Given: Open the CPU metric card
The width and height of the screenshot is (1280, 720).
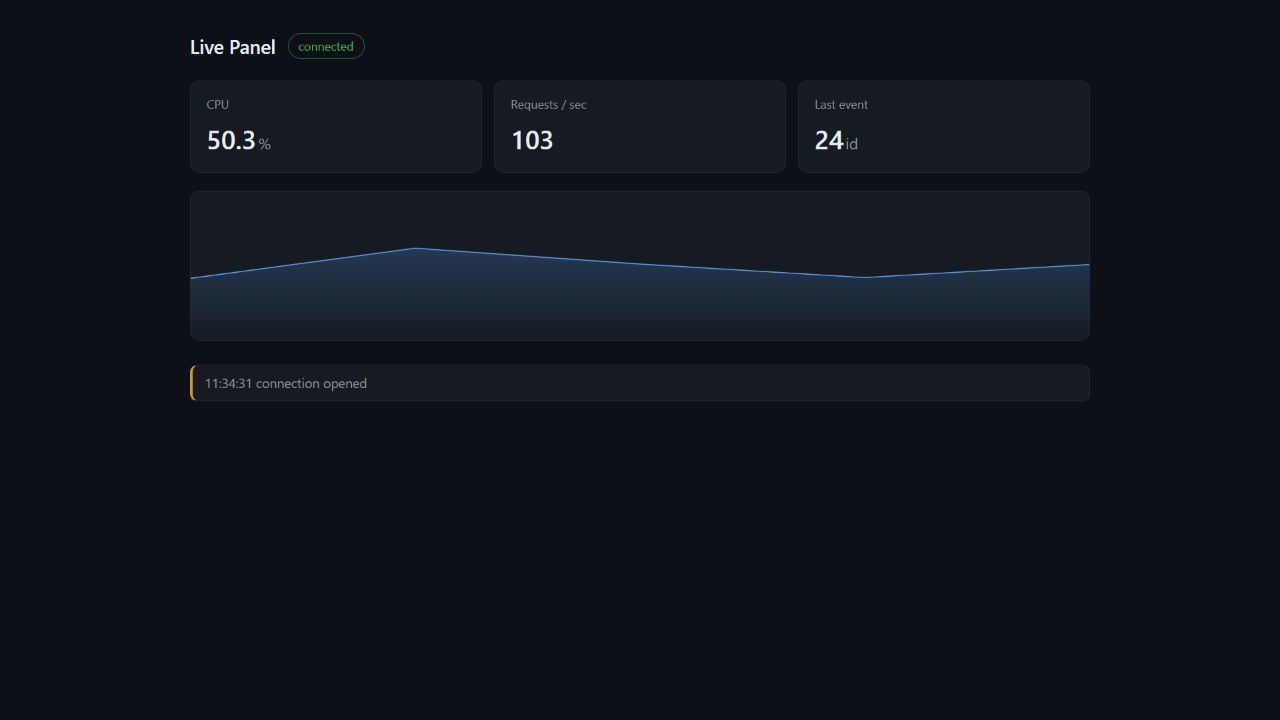Looking at the screenshot, I should (x=336, y=127).
